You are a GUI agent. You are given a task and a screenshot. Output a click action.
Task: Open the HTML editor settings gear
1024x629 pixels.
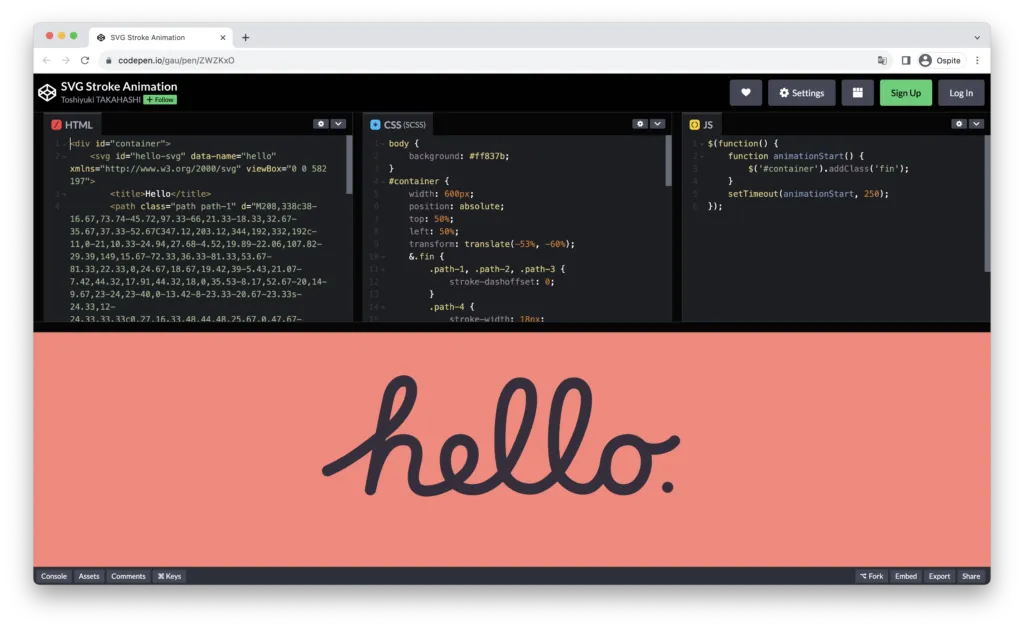click(320, 124)
